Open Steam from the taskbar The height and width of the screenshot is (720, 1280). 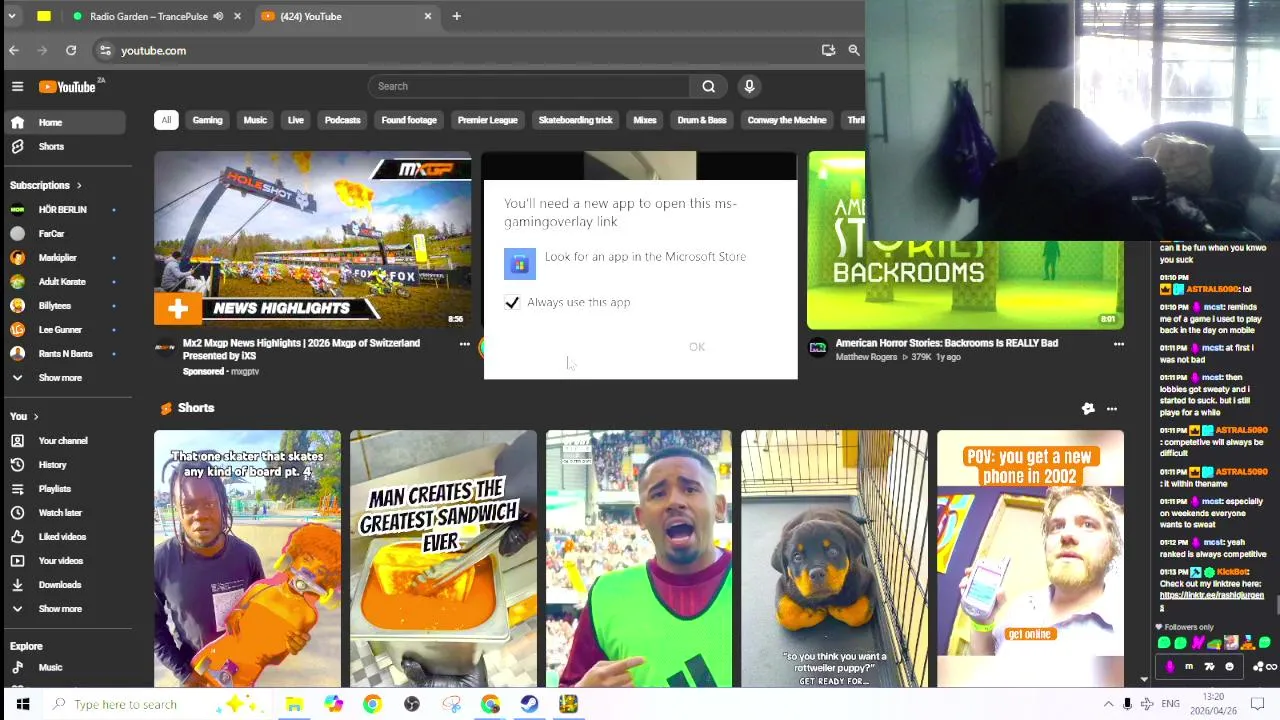click(529, 704)
